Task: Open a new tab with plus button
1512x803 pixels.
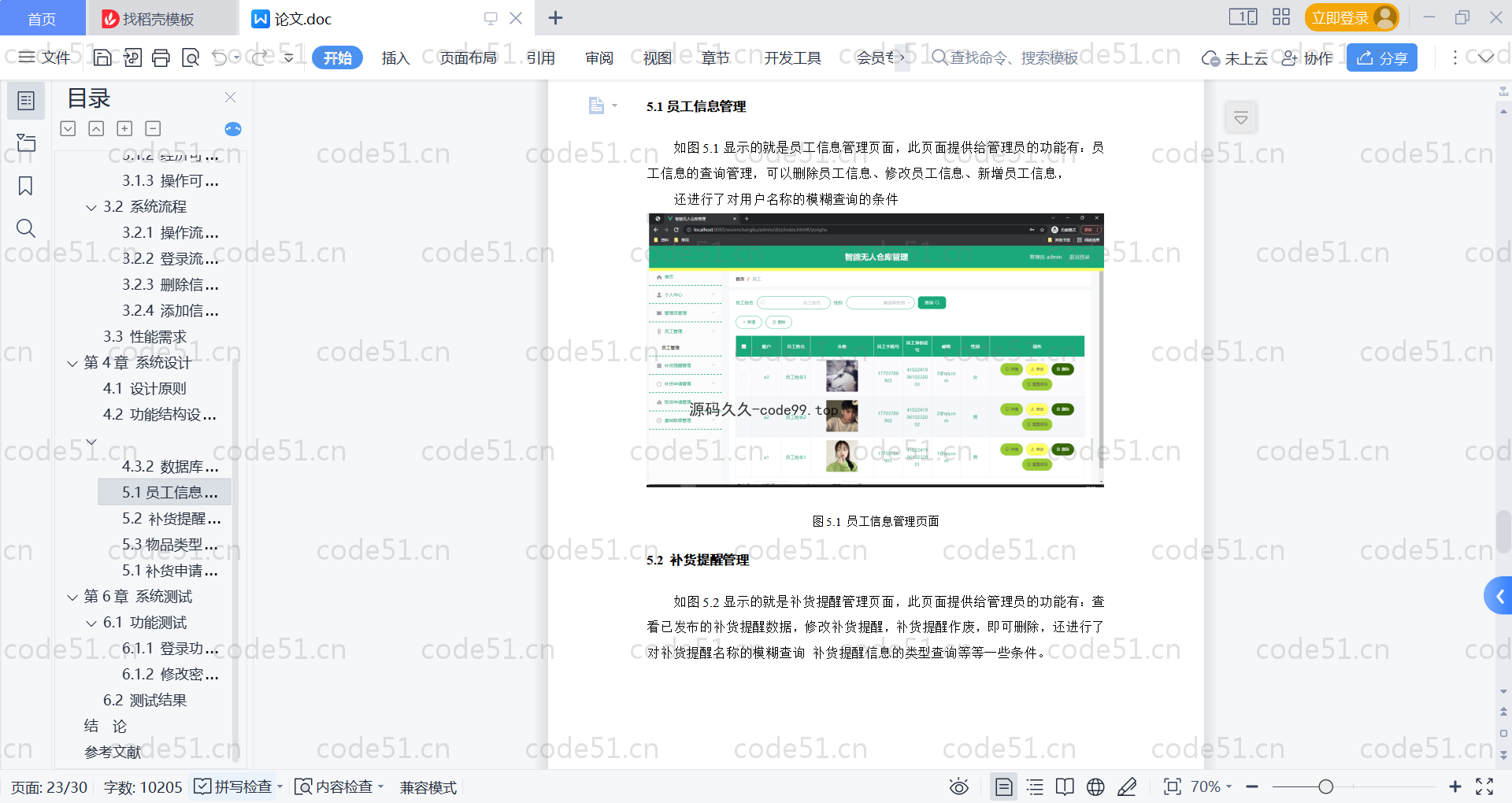Action: pos(555,17)
